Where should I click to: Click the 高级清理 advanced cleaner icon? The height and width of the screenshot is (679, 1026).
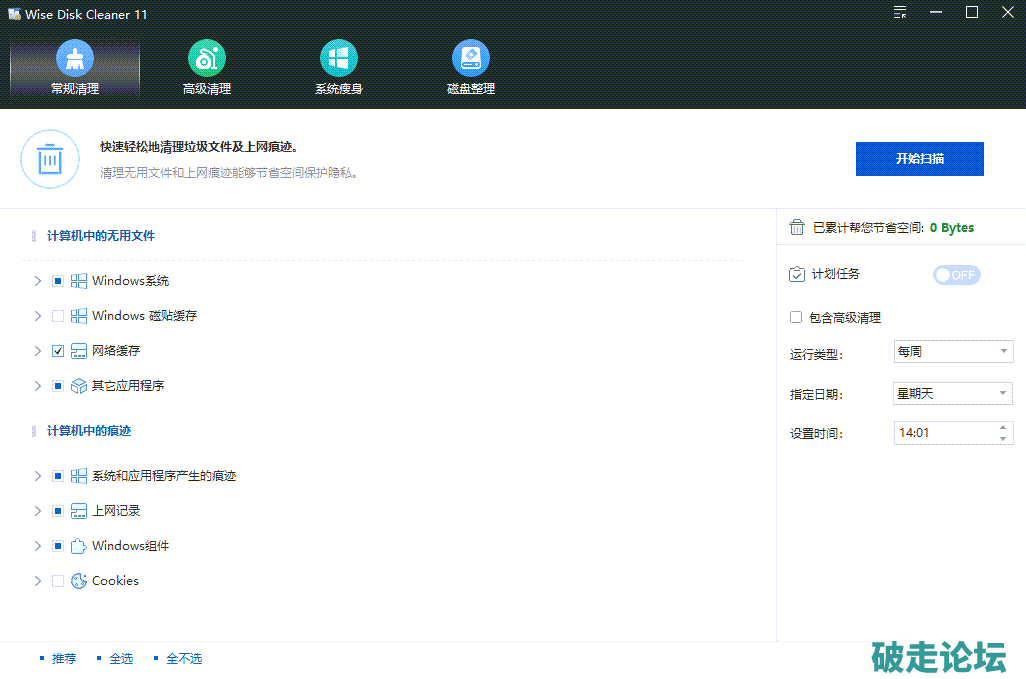click(x=207, y=59)
